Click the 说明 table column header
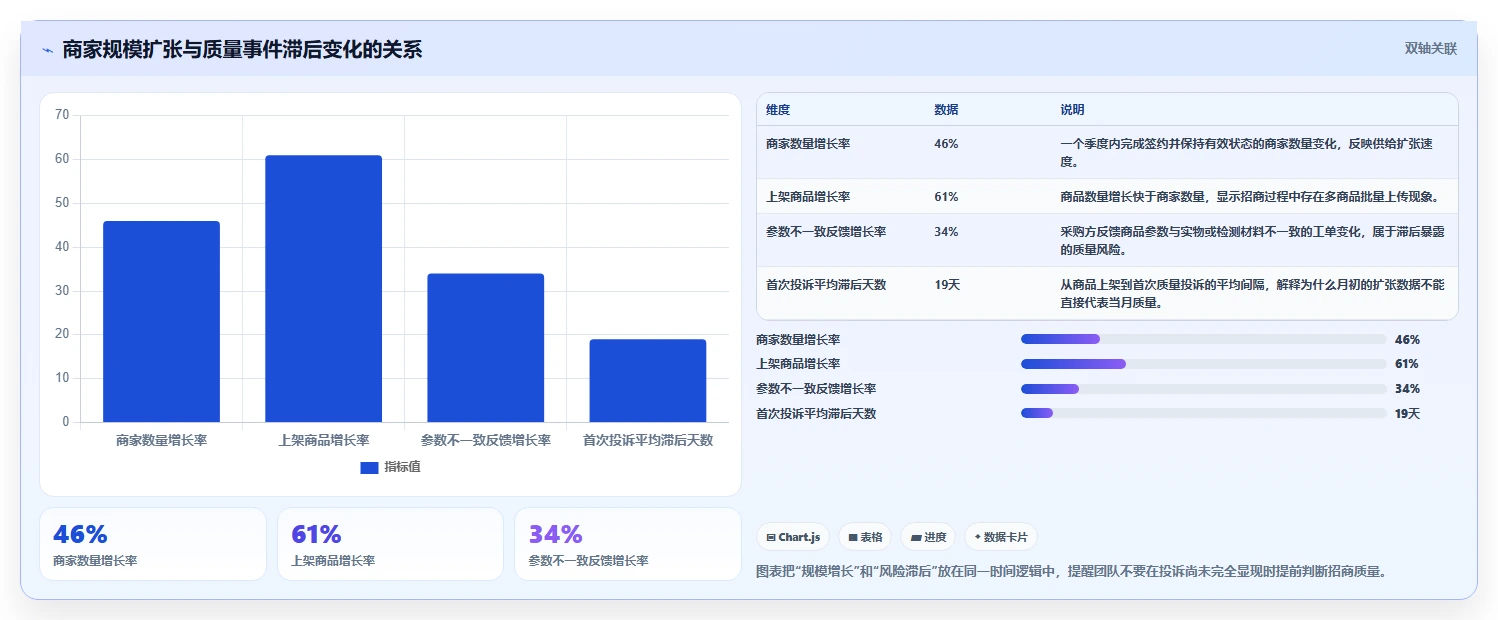The image size is (1498, 620). 1072,110
